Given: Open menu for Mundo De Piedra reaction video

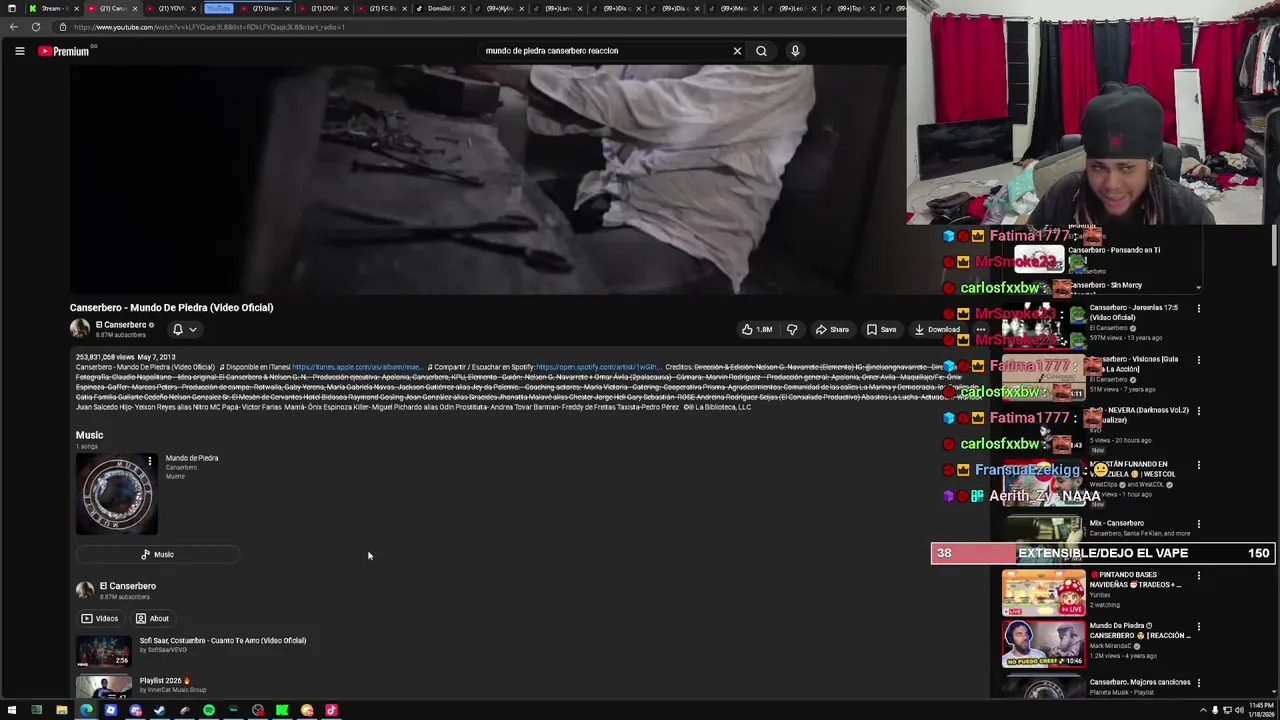Looking at the screenshot, I should 1199,627.
